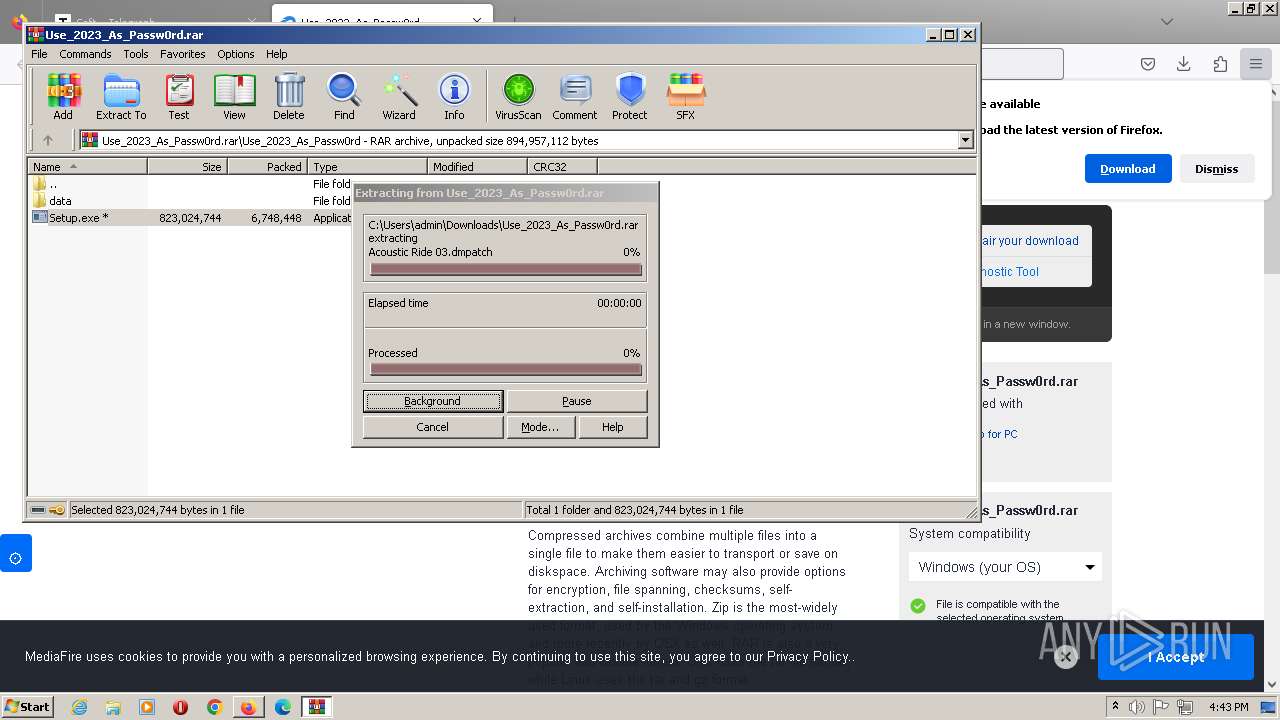Expand the archive path dropdown
Viewport: 1280px width, 720px height.
click(x=966, y=141)
